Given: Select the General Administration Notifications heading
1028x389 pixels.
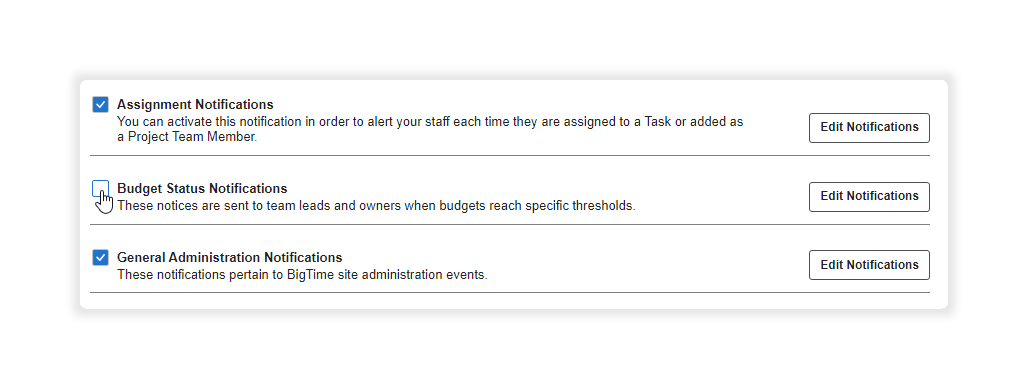Looking at the screenshot, I should pos(229,257).
